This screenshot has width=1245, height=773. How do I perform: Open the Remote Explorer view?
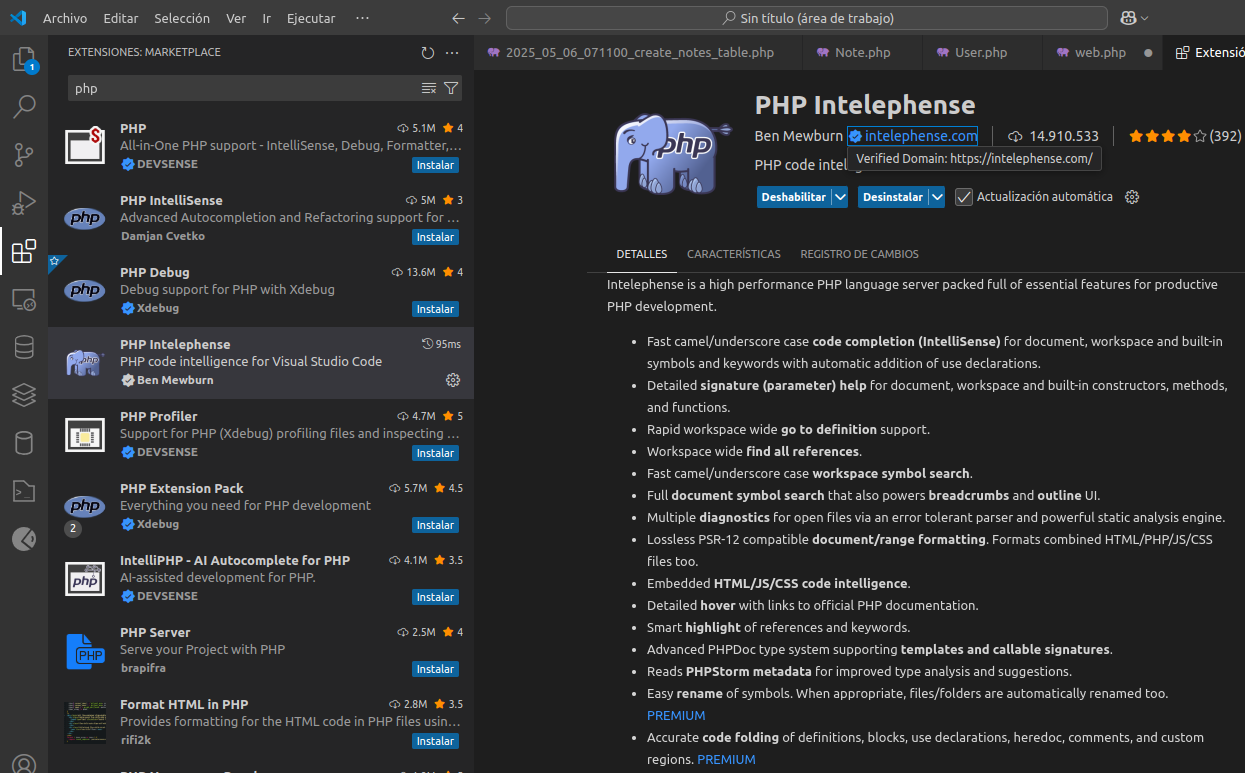pyautogui.click(x=24, y=299)
